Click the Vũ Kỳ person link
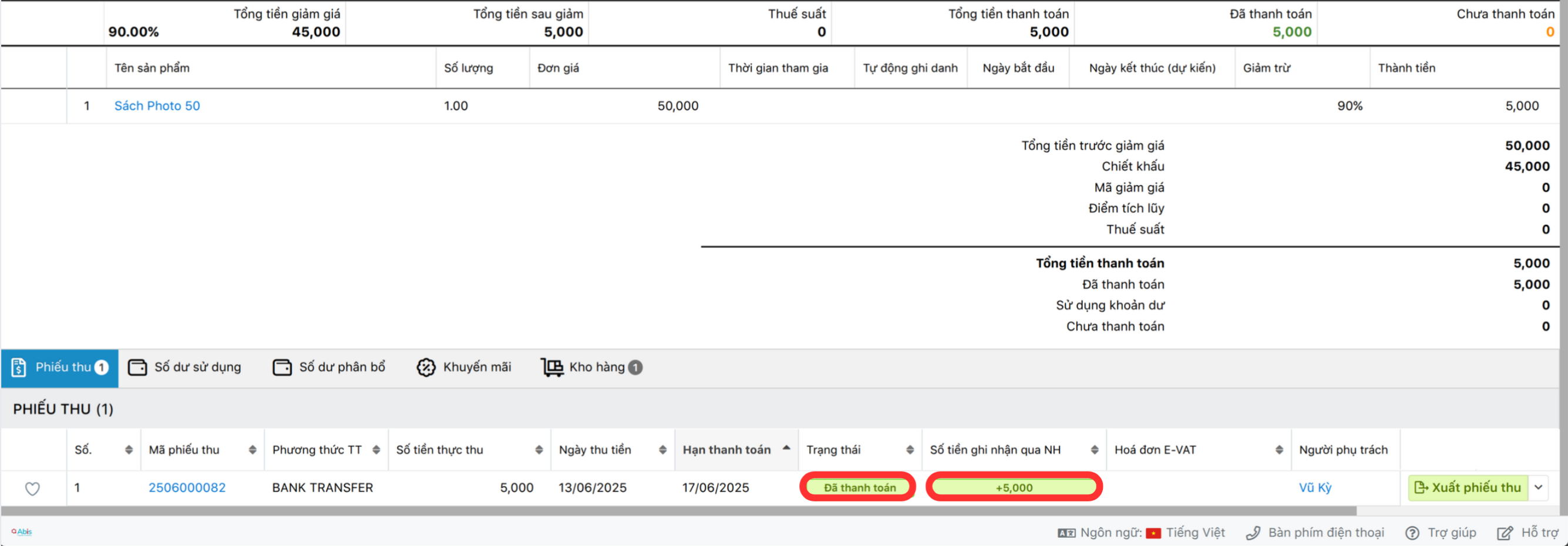This screenshot has width=1568, height=546. click(x=1315, y=488)
